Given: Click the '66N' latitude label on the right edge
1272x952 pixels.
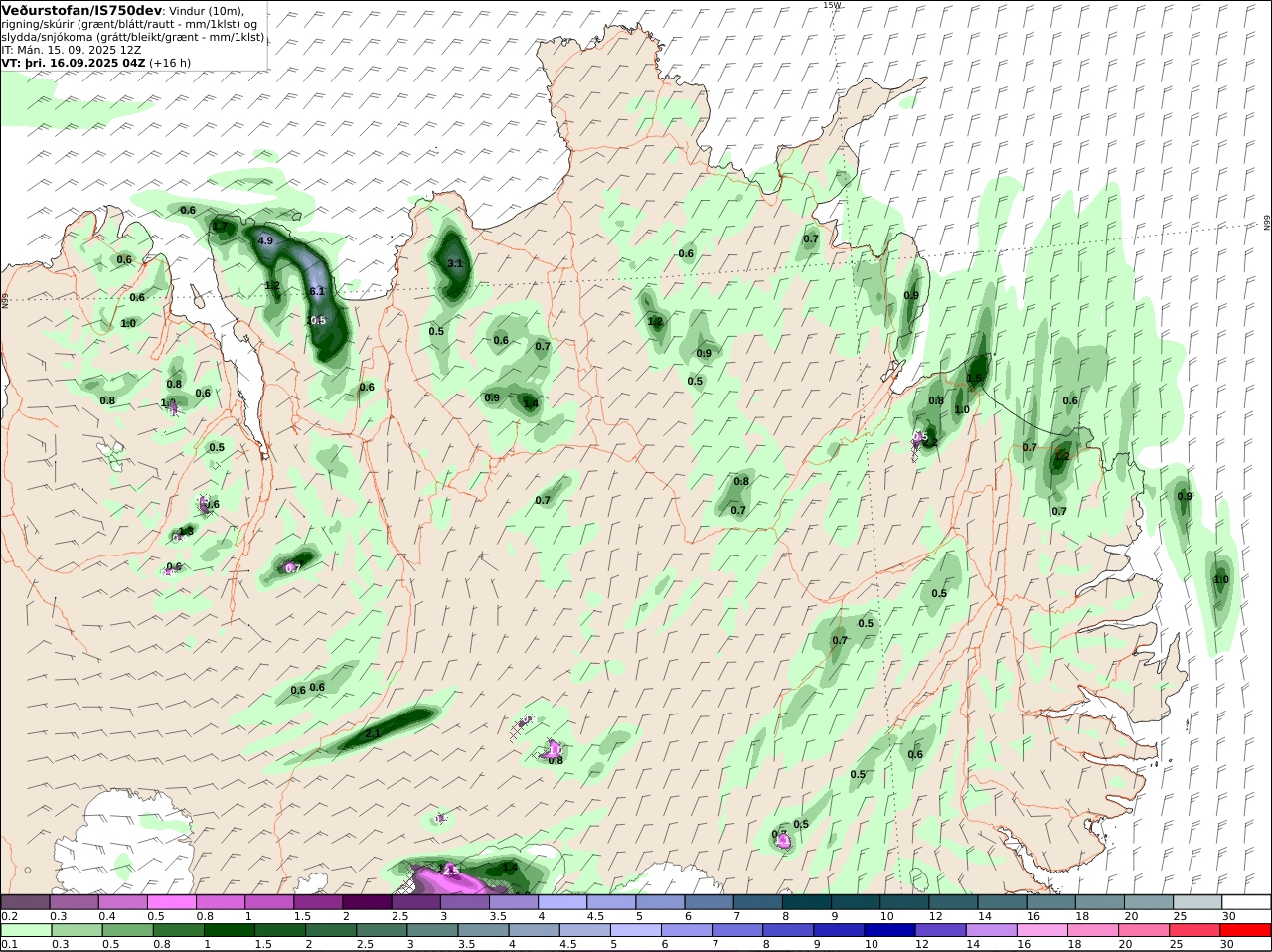Looking at the screenshot, I should click(x=1267, y=224).
